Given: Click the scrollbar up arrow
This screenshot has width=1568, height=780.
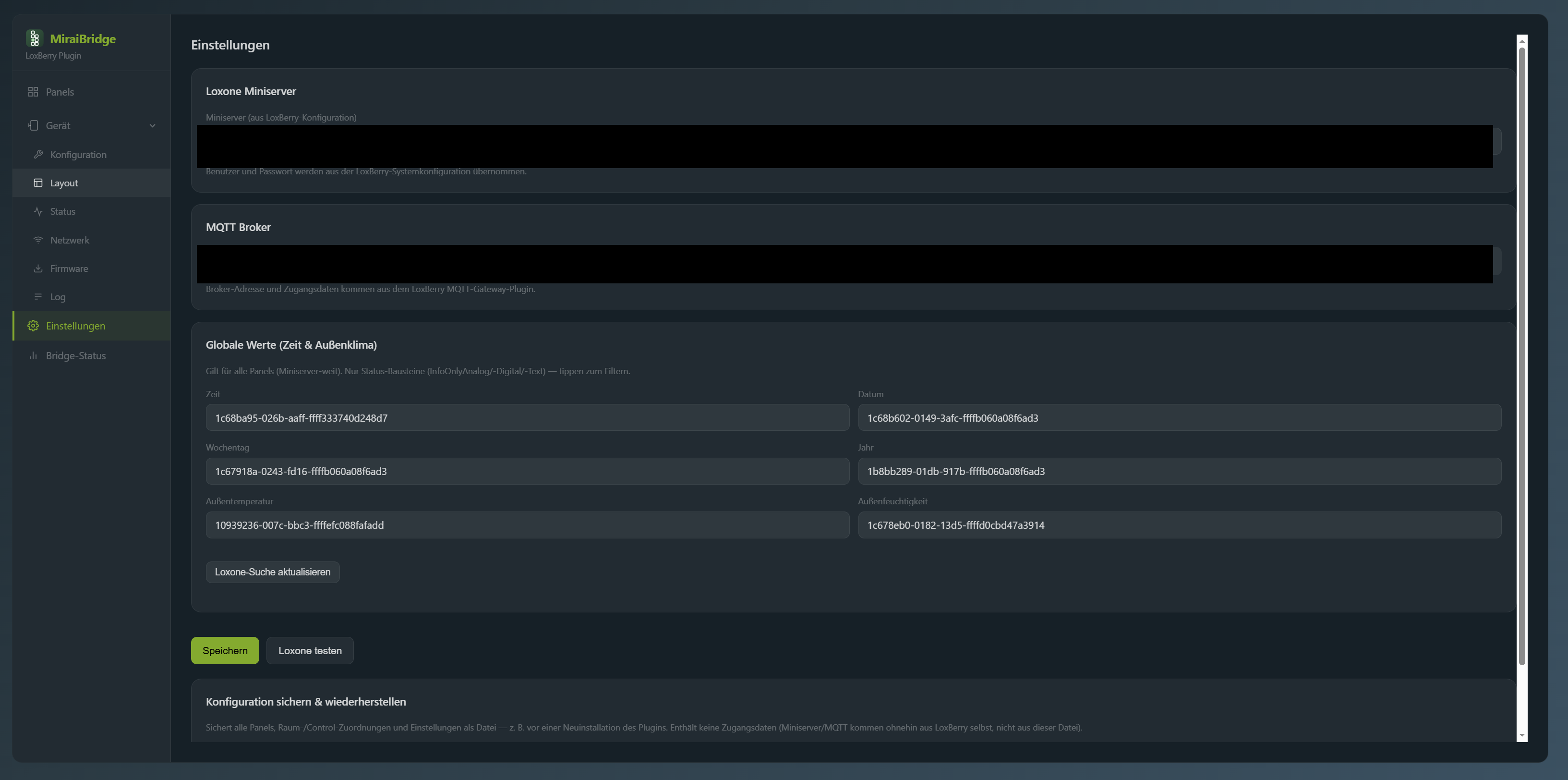Looking at the screenshot, I should click(x=1522, y=41).
